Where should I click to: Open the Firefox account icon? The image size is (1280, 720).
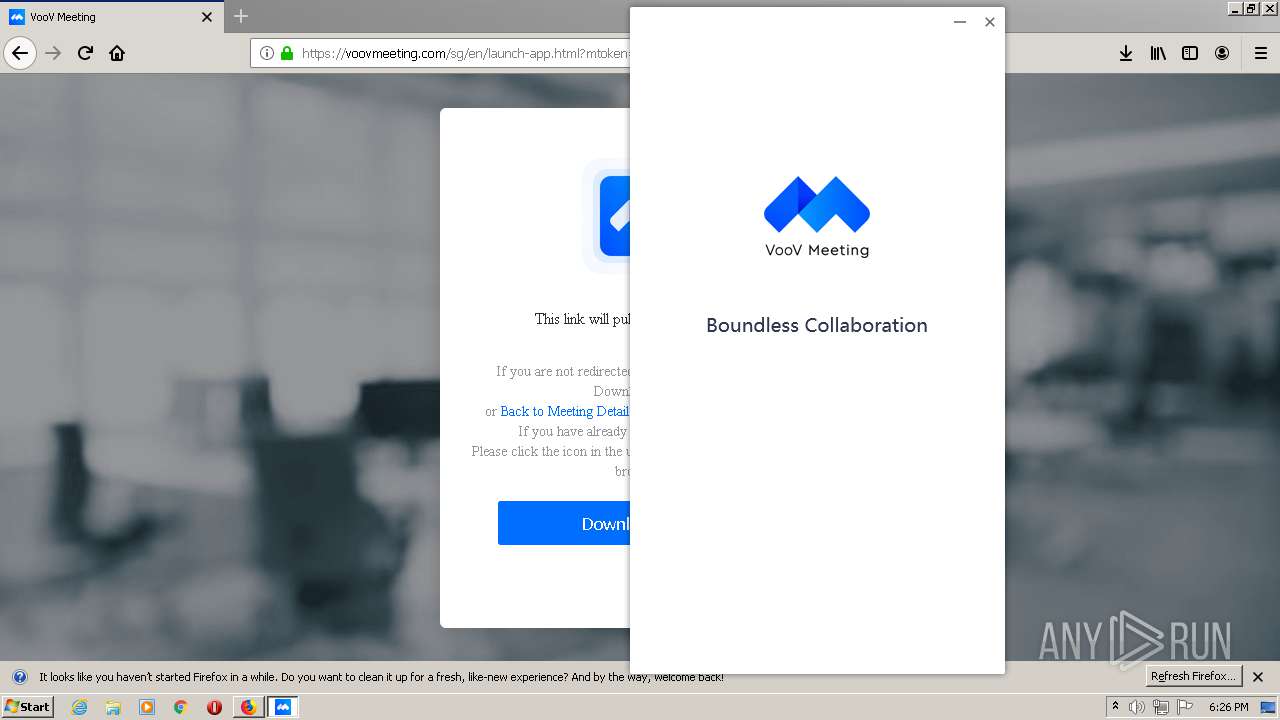(1222, 53)
